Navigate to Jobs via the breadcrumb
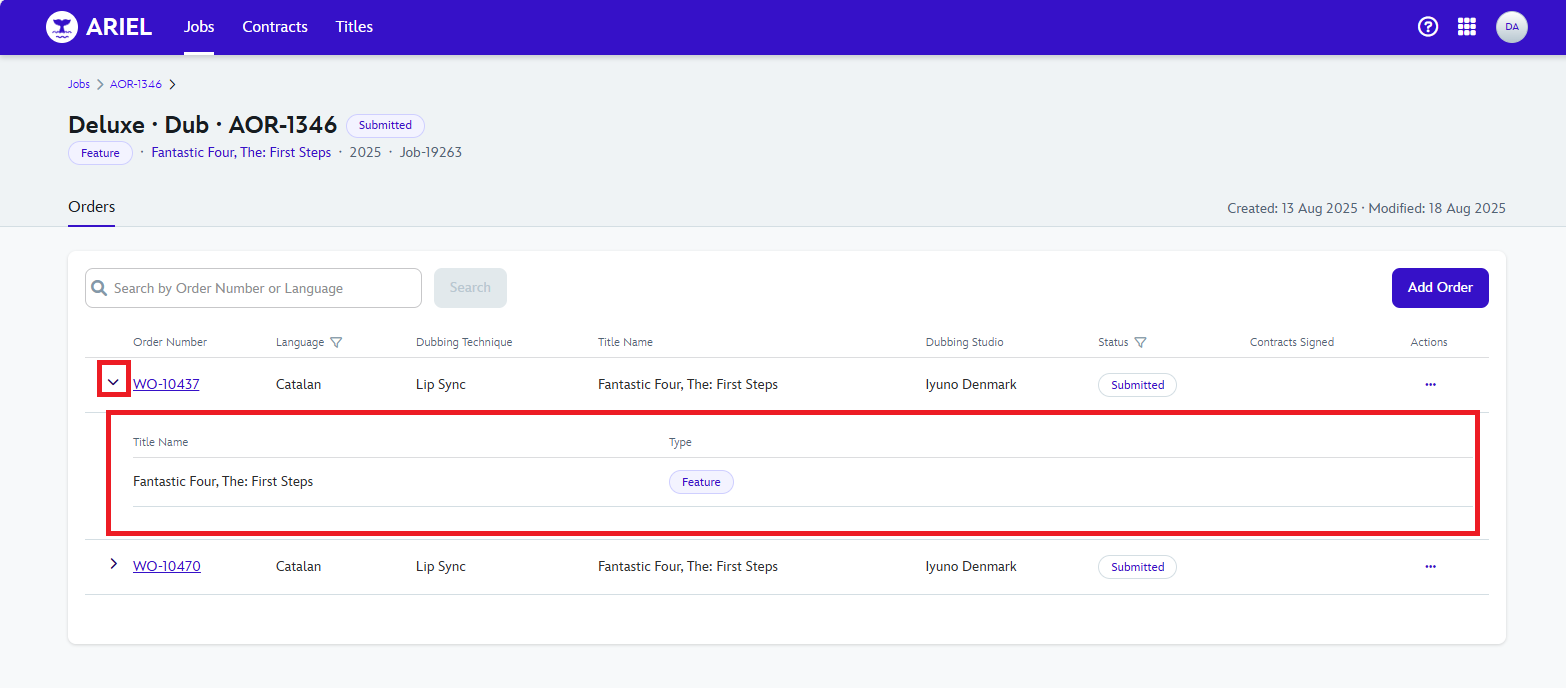 click(78, 84)
